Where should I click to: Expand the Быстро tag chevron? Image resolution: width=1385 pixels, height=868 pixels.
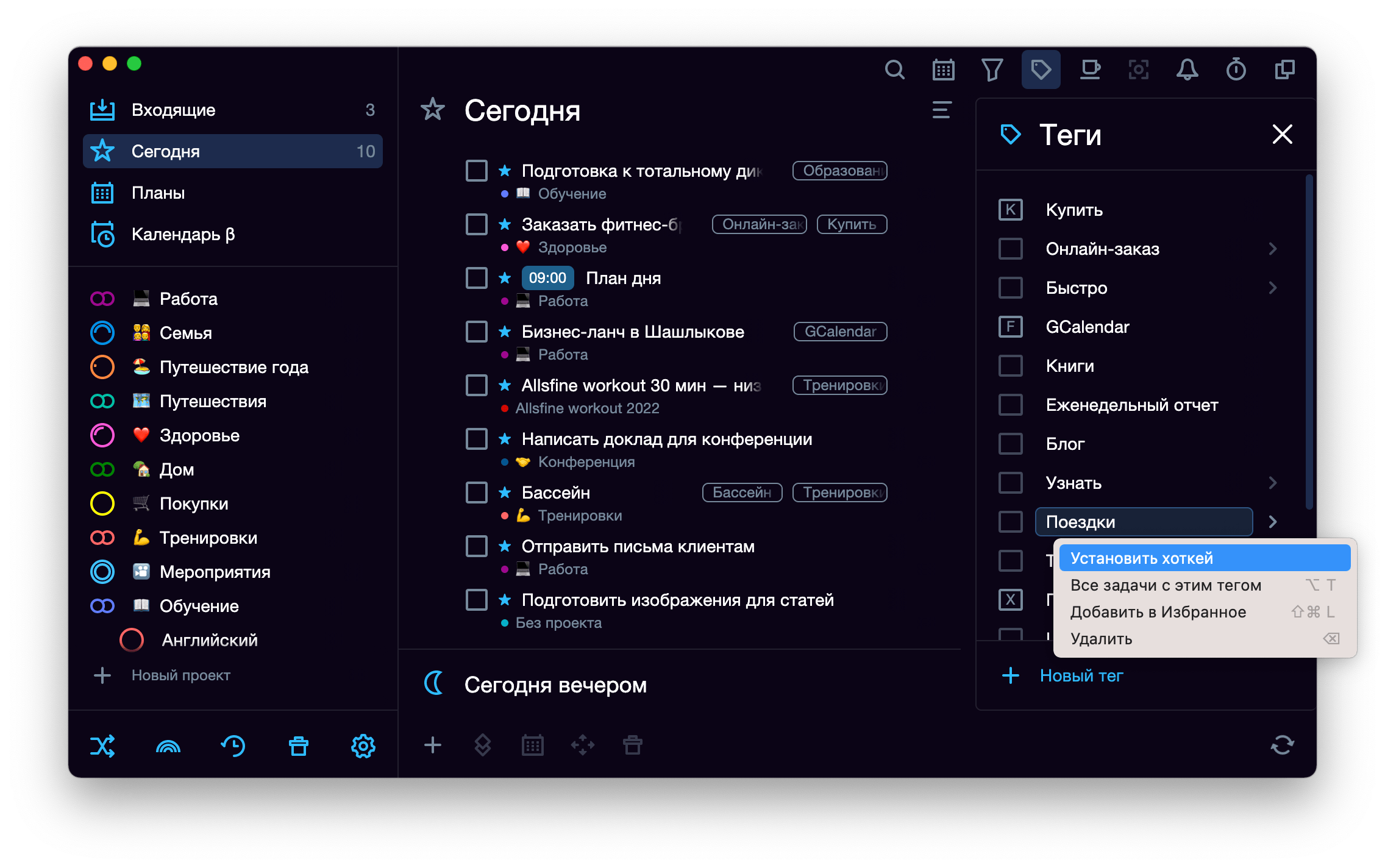click(1273, 288)
